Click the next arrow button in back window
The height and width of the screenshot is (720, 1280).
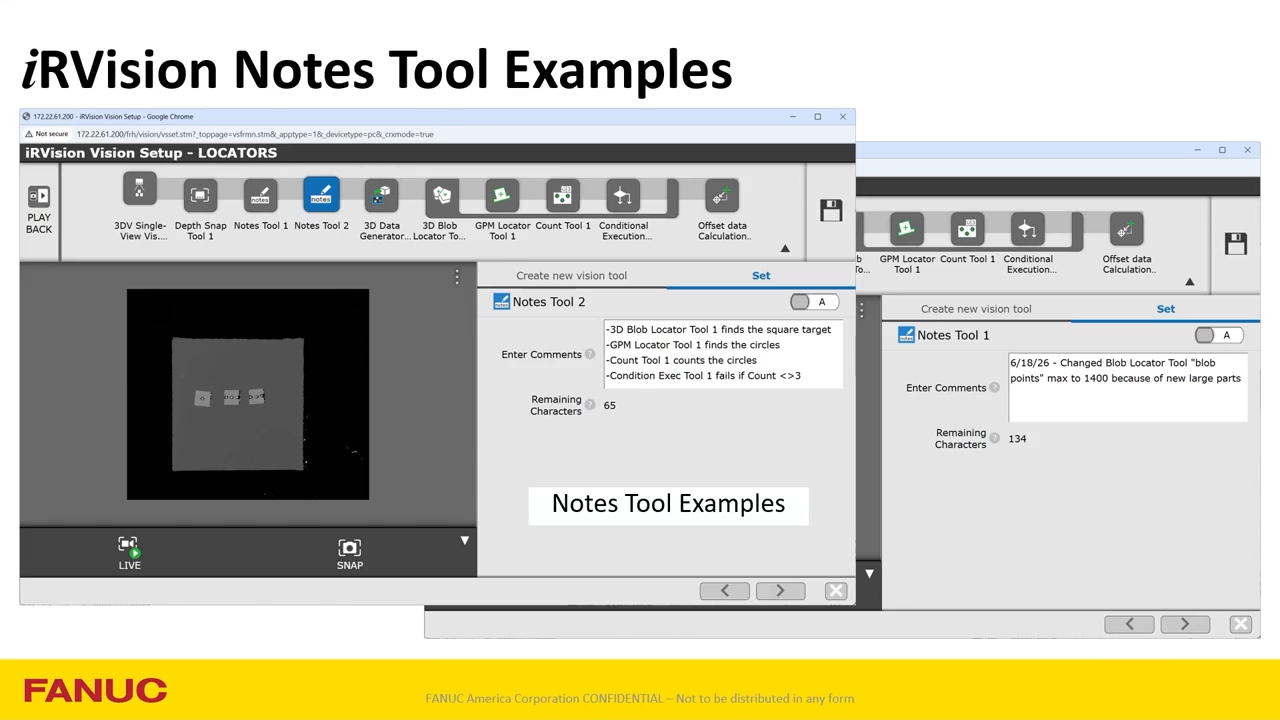[x=1185, y=624]
